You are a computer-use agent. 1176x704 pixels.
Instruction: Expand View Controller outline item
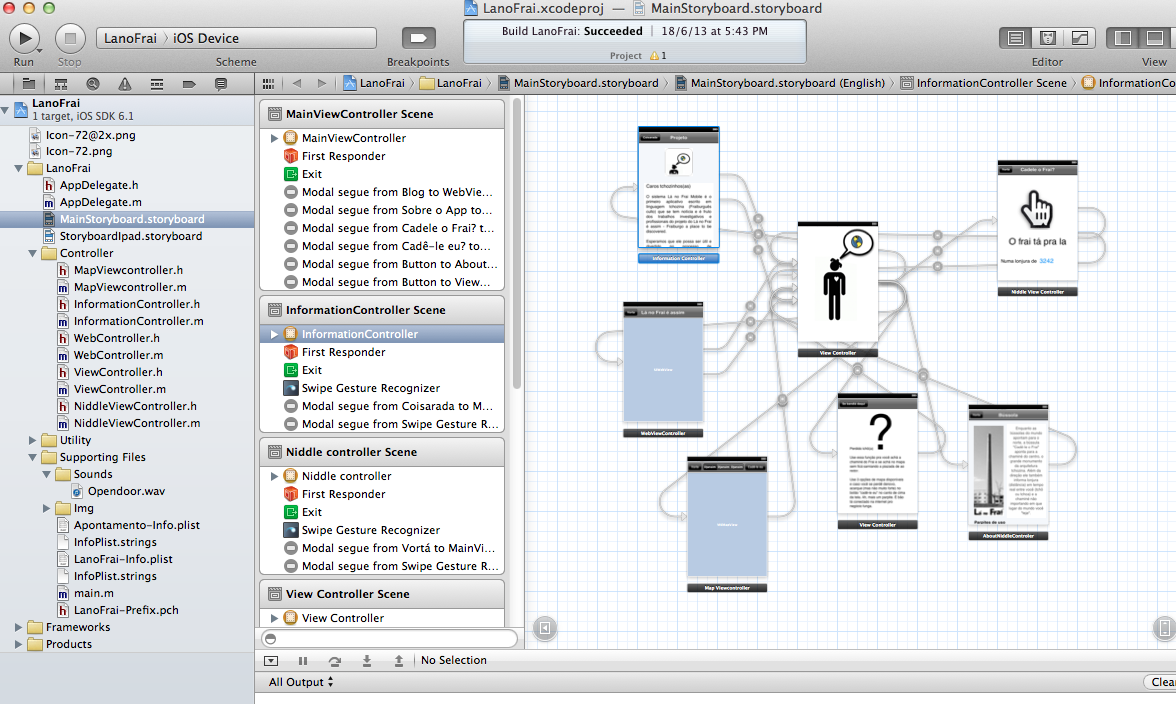tap(274, 618)
